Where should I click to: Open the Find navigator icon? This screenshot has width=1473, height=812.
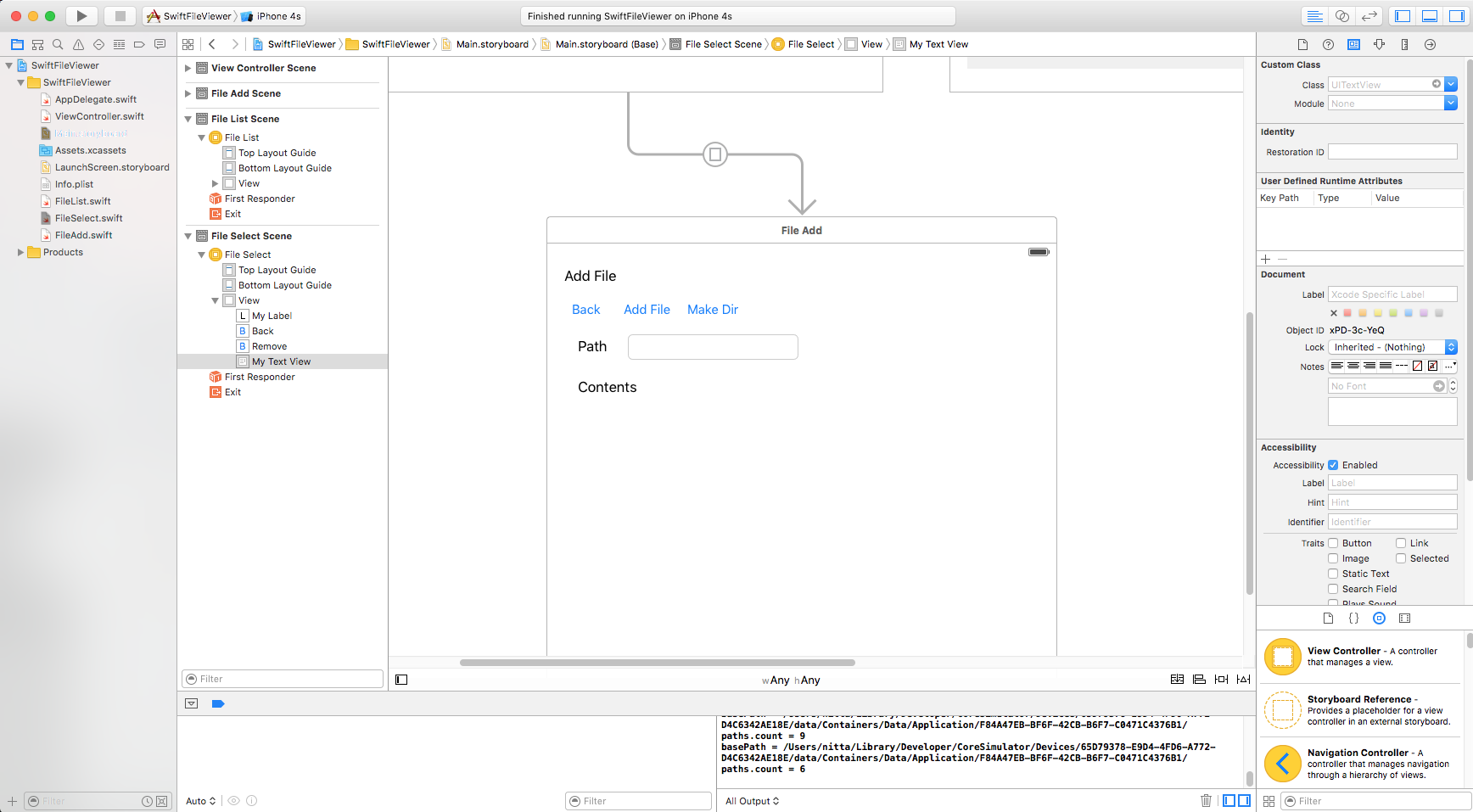click(58, 44)
